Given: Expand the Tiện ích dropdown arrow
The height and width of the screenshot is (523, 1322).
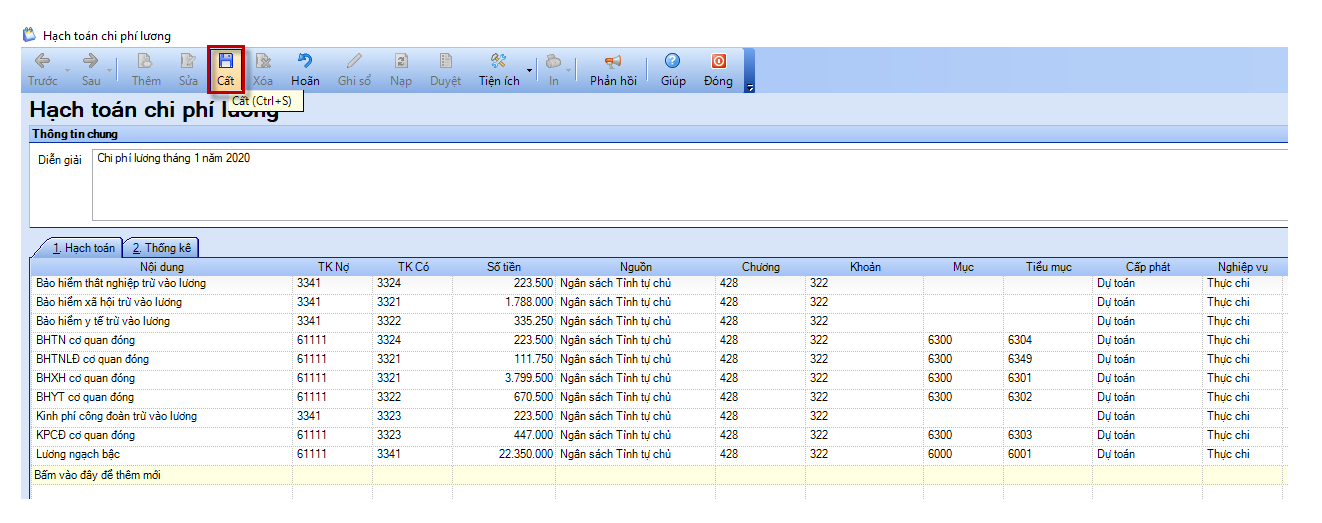Looking at the screenshot, I should 529,70.
